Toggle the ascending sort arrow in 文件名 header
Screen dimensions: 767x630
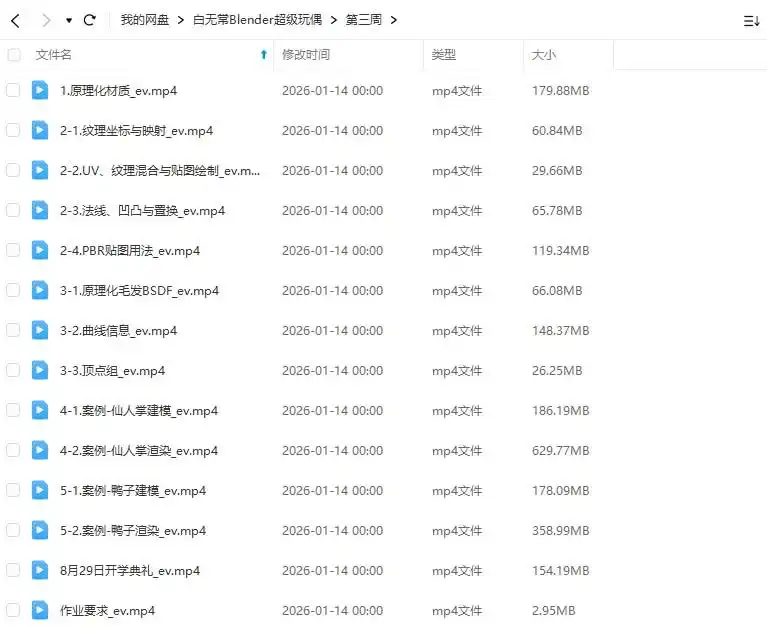point(264,55)
